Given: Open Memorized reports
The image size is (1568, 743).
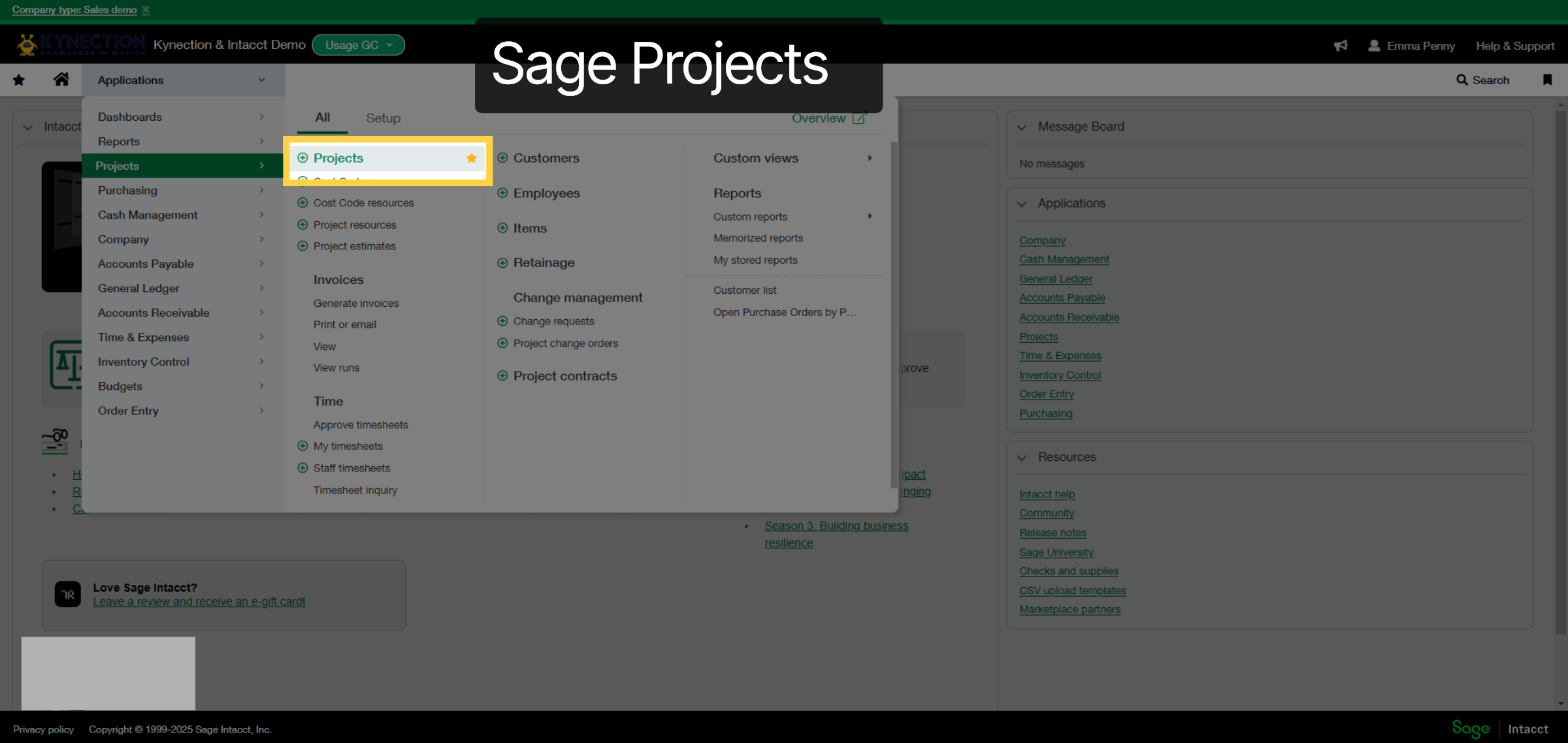Looking at the screenshot, I should [758, 238].
